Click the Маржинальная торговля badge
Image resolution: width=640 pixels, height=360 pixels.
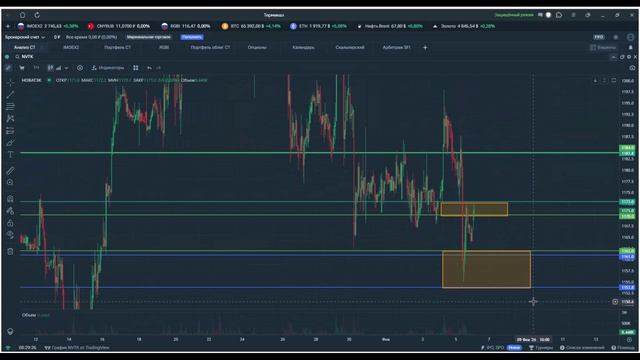149,37
